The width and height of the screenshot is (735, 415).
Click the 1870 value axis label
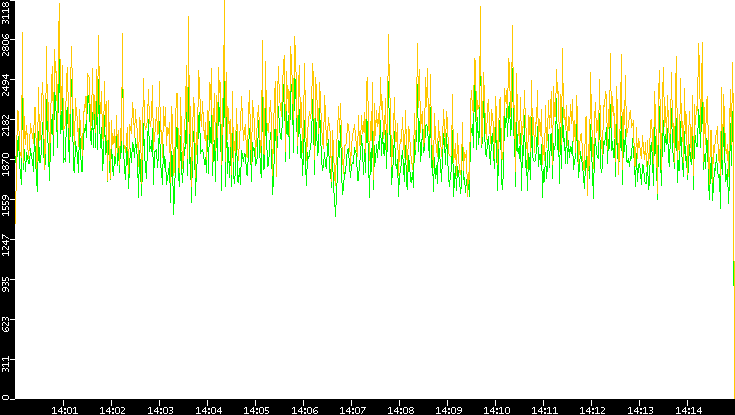pyautogui.click(x=6, y=165)
